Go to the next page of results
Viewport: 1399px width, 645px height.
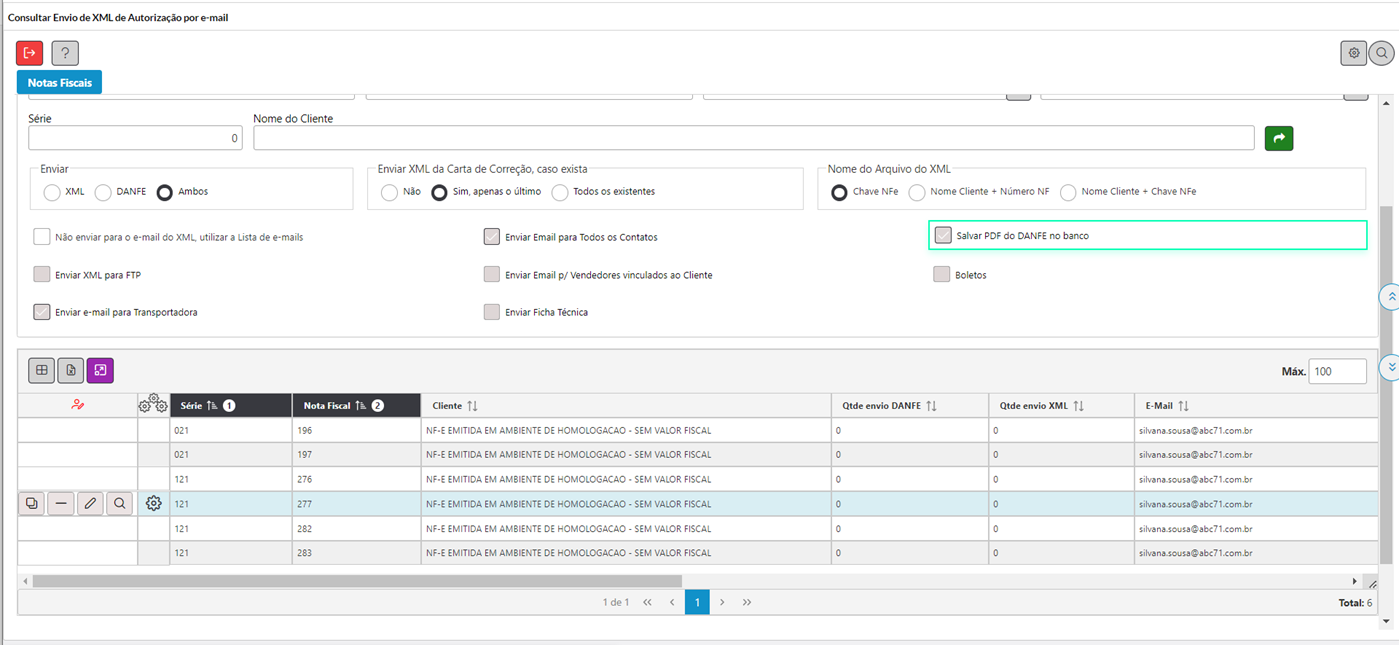click(x=722, y=602)
